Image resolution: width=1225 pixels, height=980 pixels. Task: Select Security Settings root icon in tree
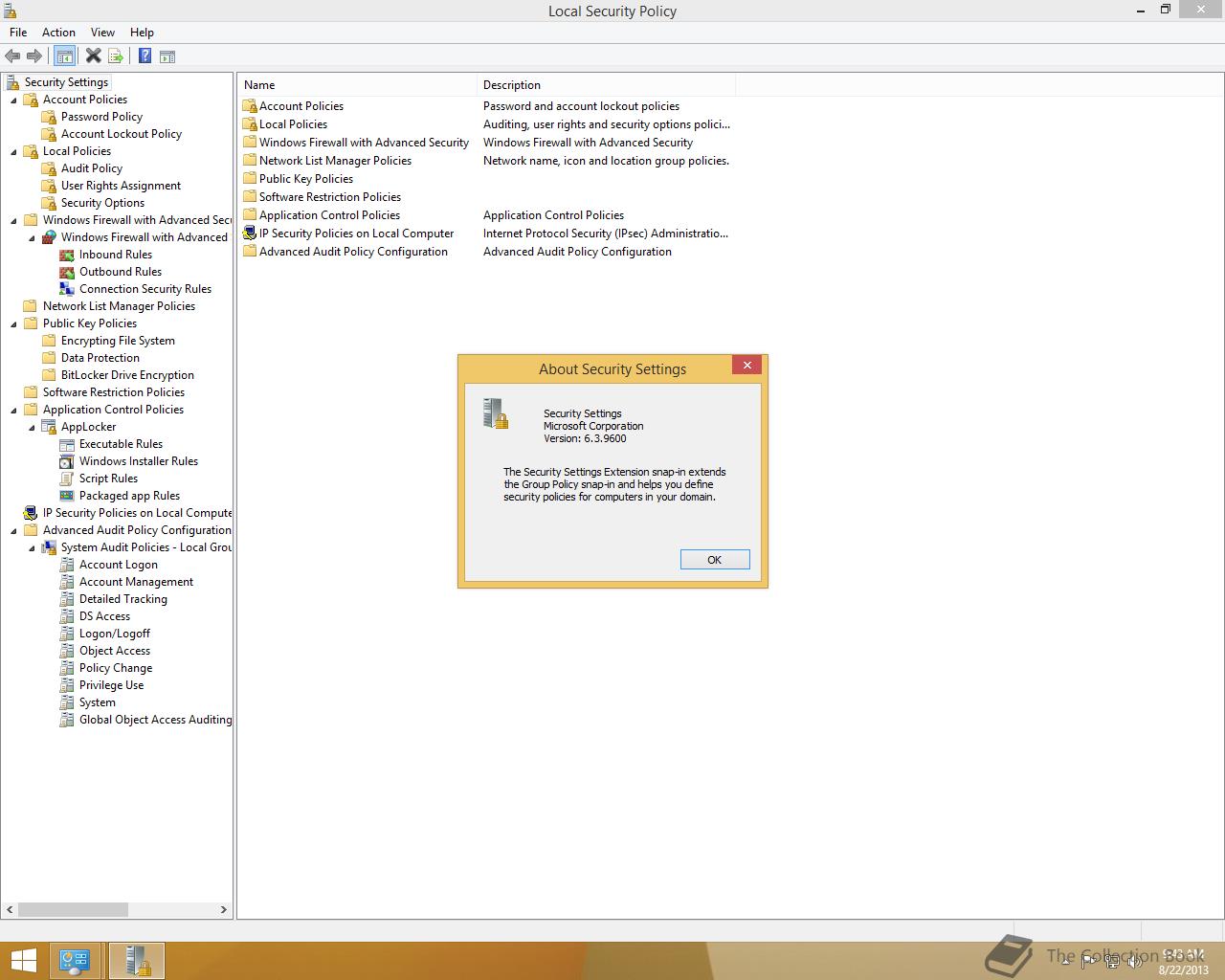(x=12, y=82)
